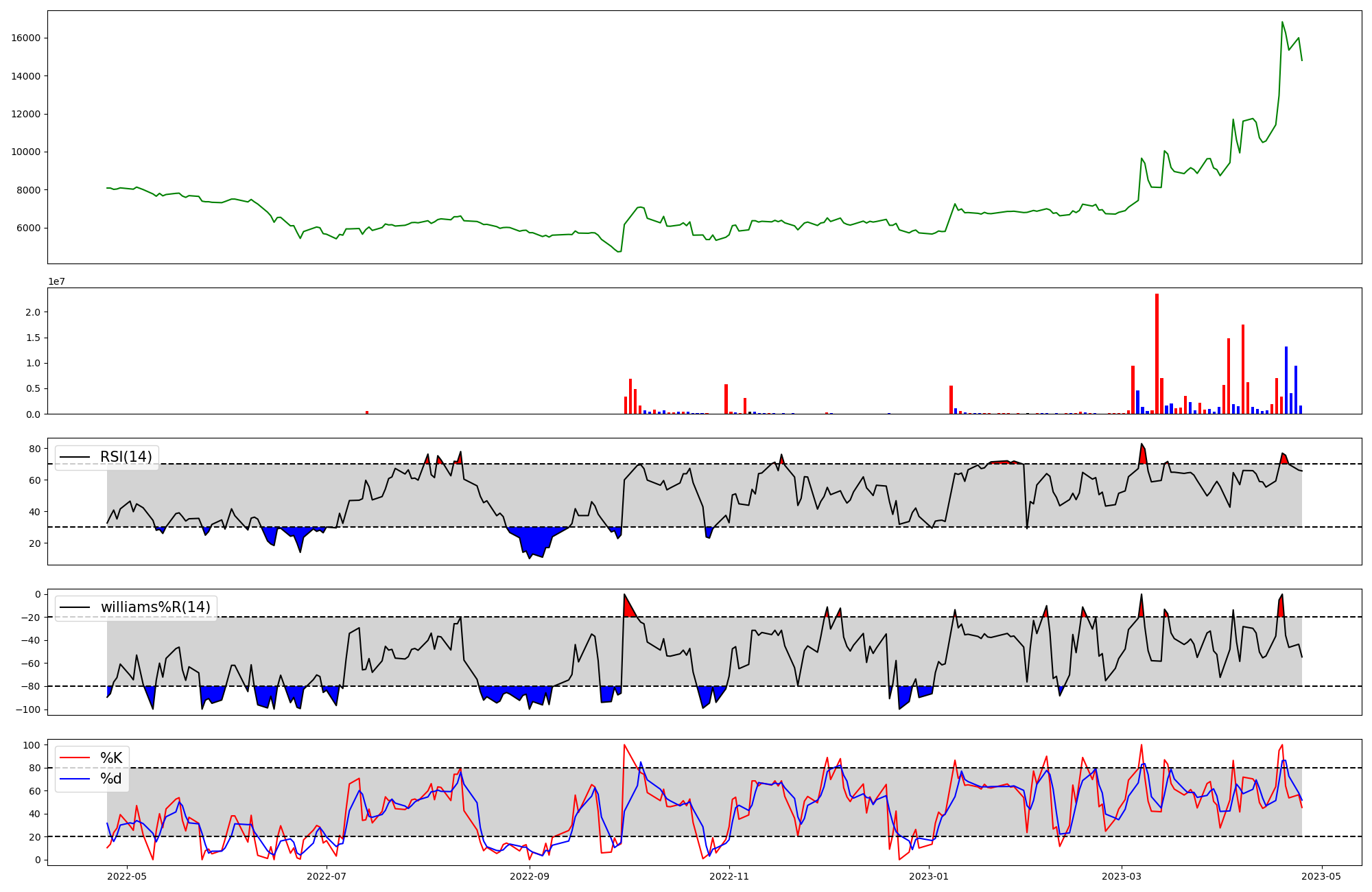1372x892 pixels.
Task: Click the 2022-11 x-axis date label
Action: pos(729,876)
